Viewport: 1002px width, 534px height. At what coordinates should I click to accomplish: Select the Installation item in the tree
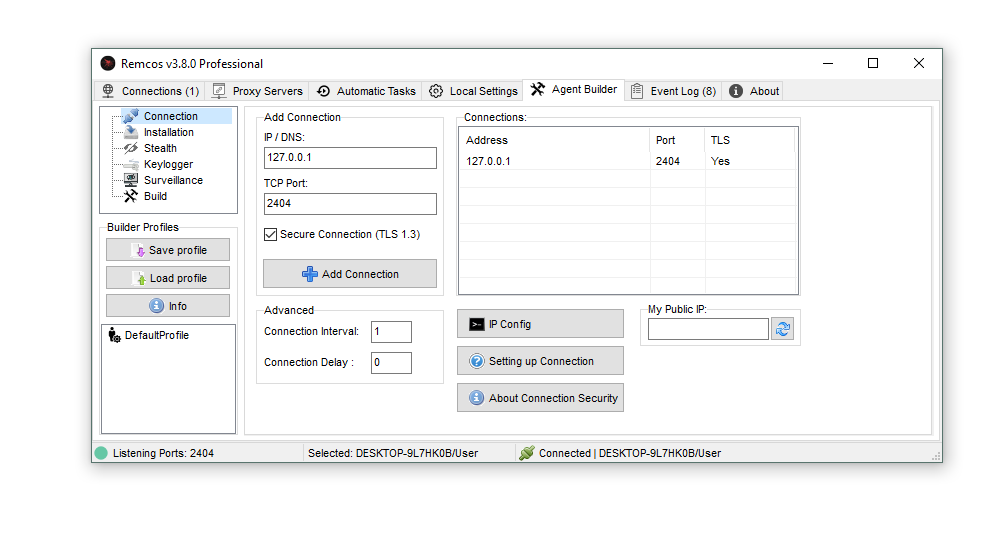(x=168, y=132)
